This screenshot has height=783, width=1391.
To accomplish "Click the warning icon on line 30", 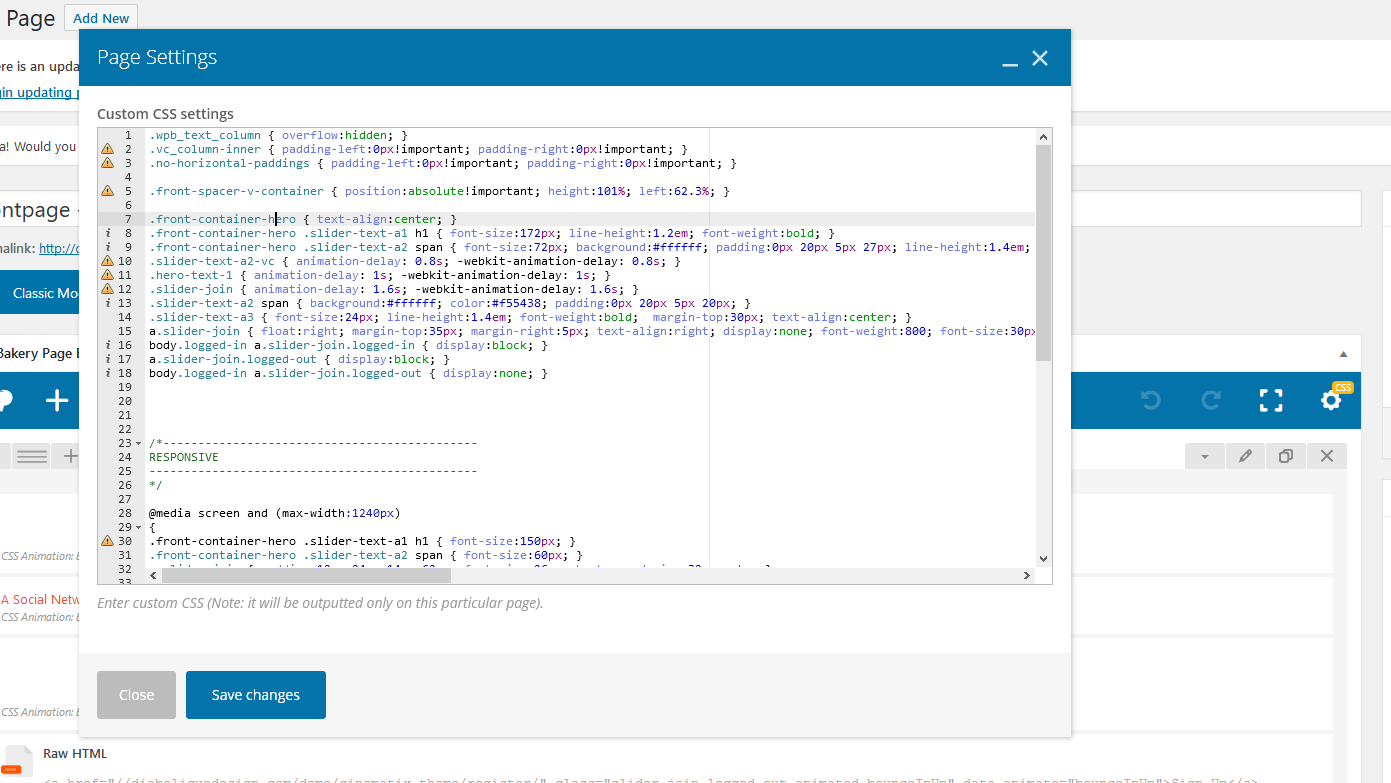I will tap(107, 541).
